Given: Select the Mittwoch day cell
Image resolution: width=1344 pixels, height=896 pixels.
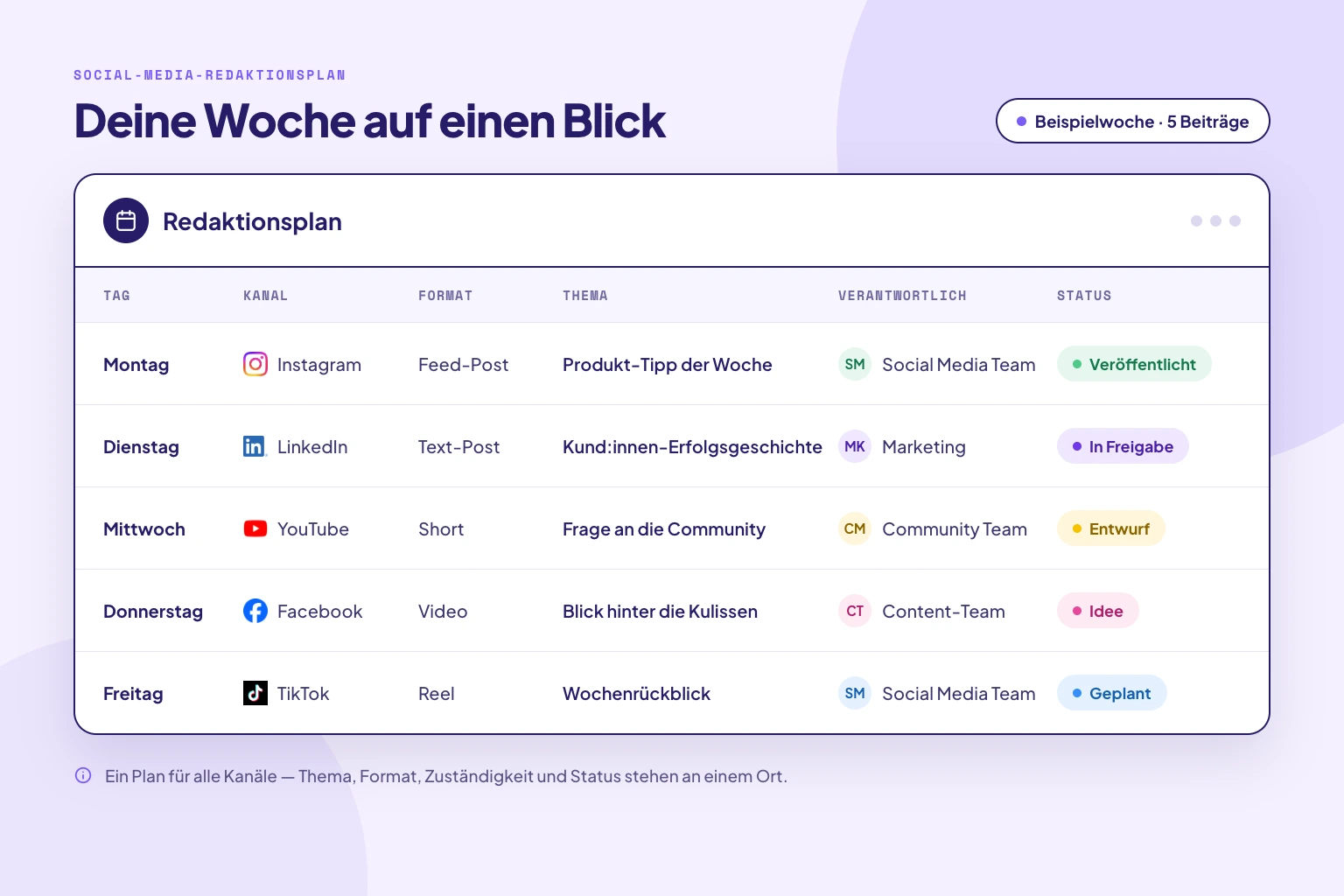Looking at the screenshot, I should [x=144, y=529].
